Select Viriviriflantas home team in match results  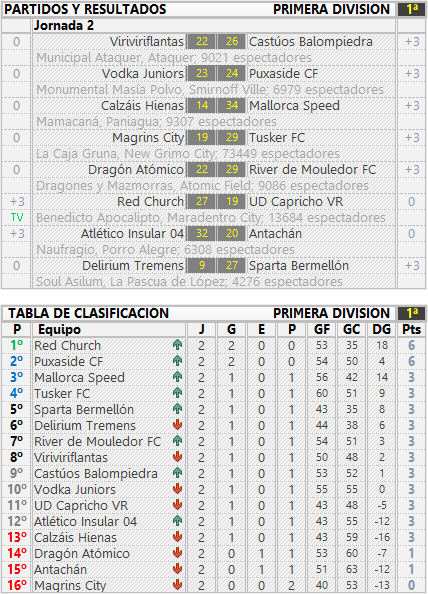(x=147, y=42)
